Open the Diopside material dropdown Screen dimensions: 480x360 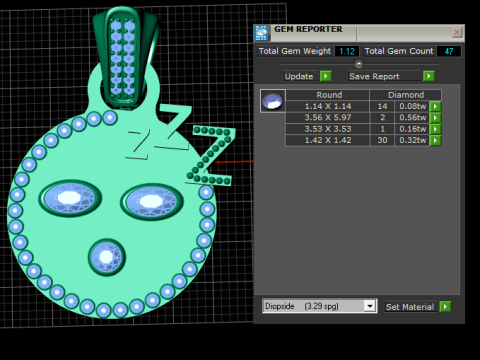(x=370, y=306)
